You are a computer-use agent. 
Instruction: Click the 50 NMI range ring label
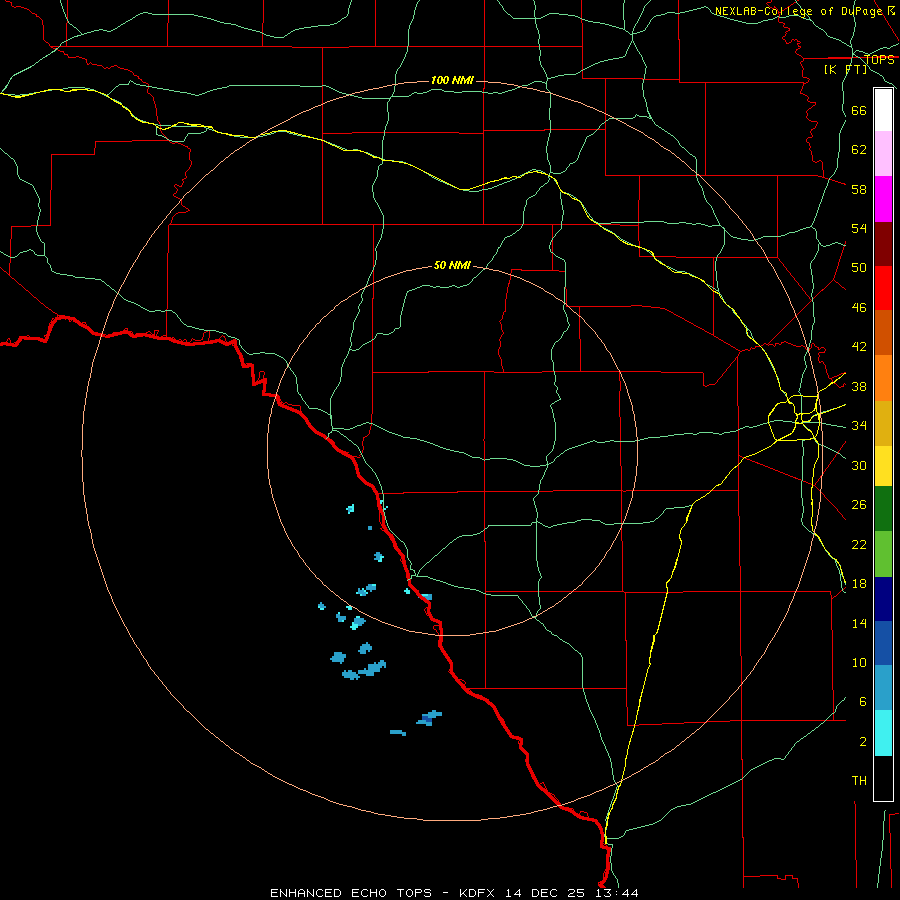coord(452,265)
